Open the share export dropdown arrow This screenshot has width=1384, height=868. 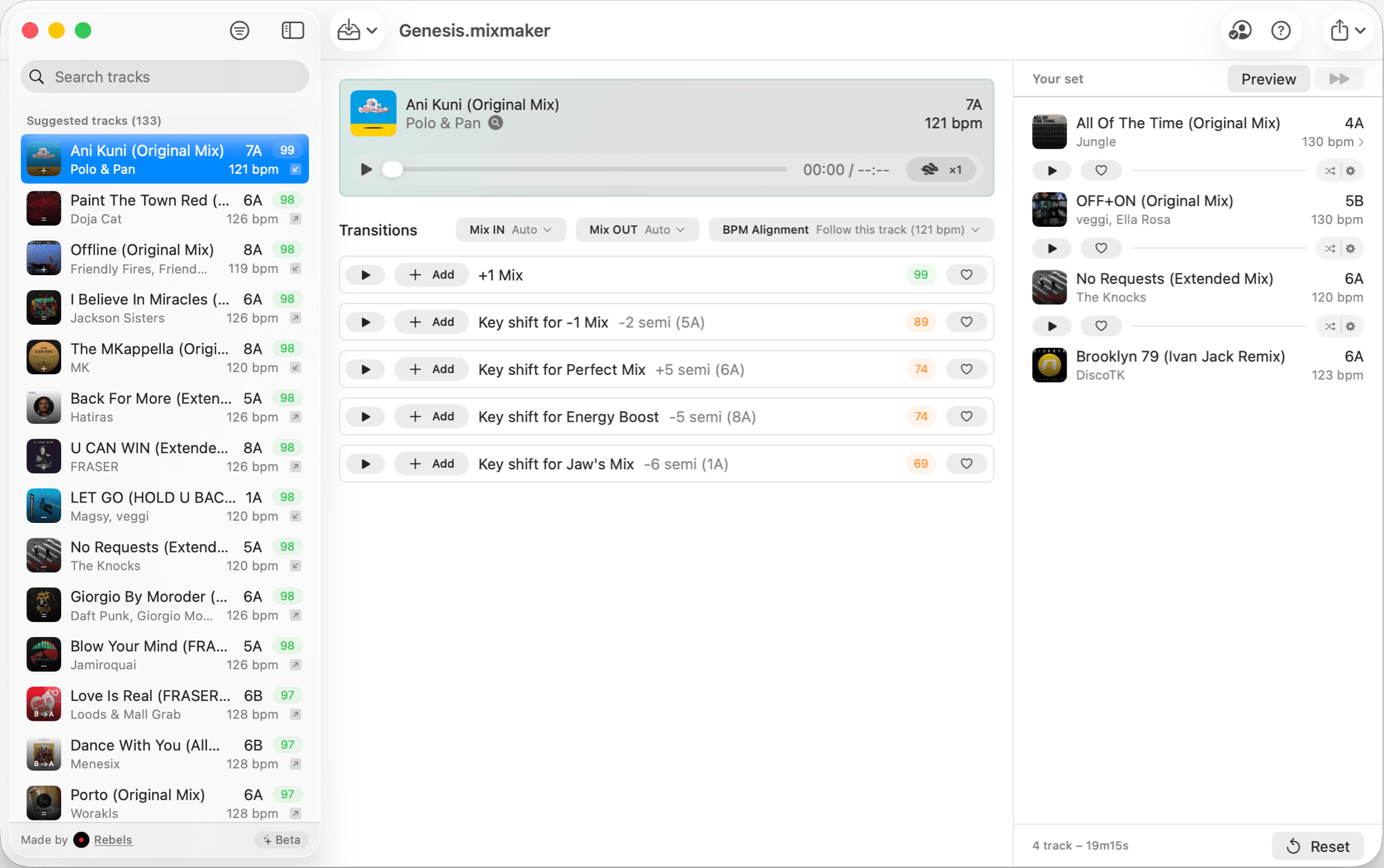point(1360,31)
